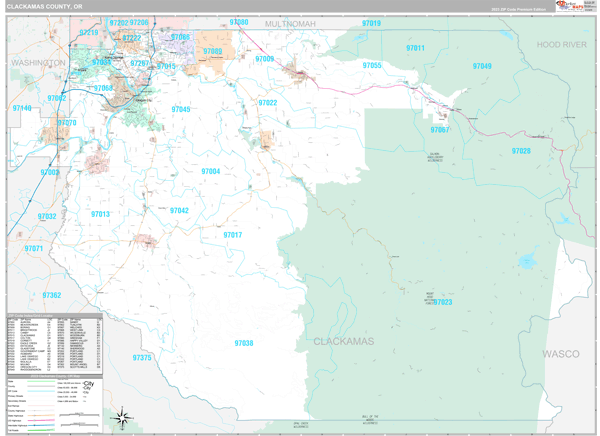Select ZIP code 97013 label
600x436 pixels.
[100, 214]
